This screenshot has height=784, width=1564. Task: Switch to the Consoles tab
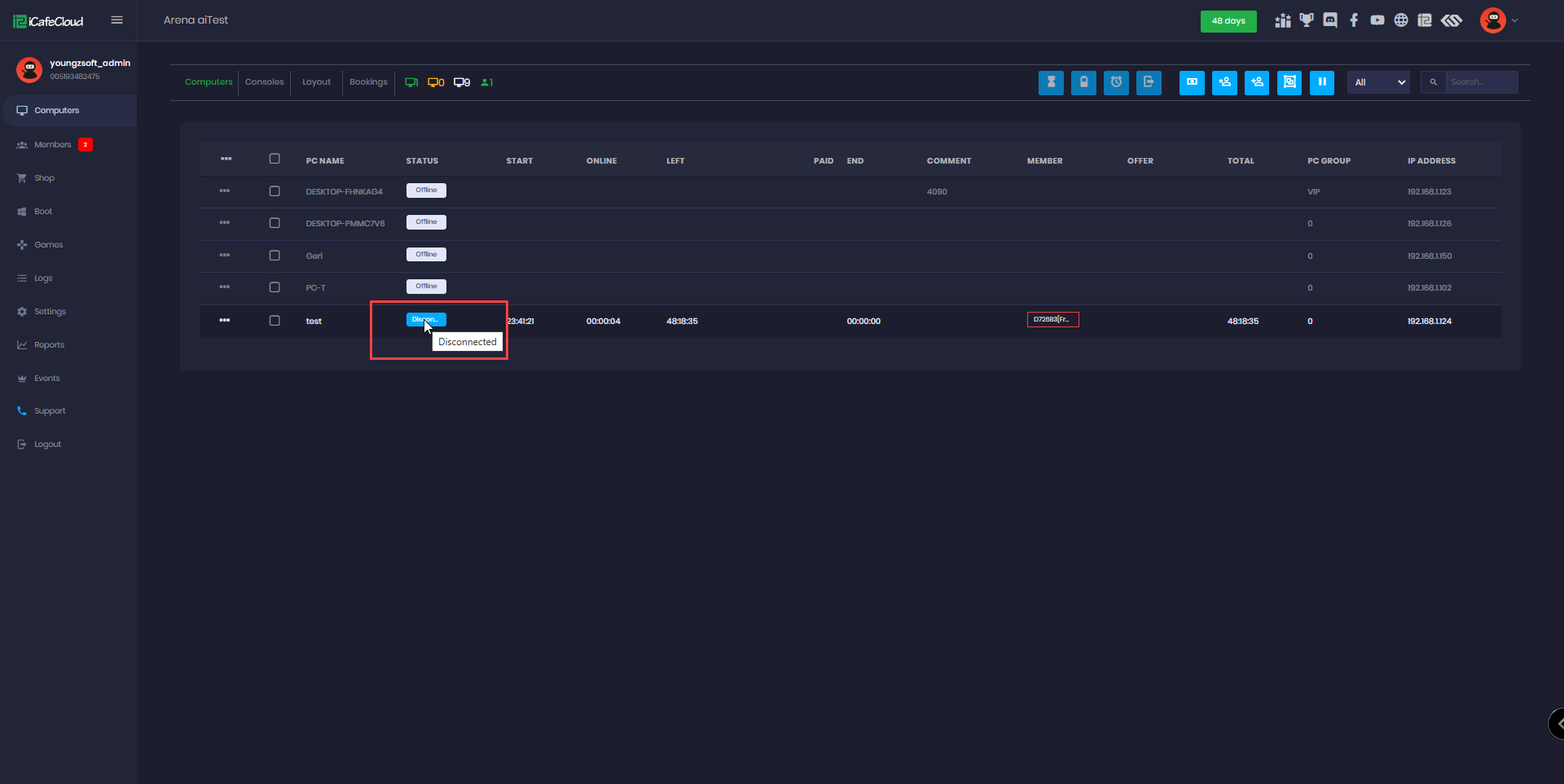coord(265,82)
